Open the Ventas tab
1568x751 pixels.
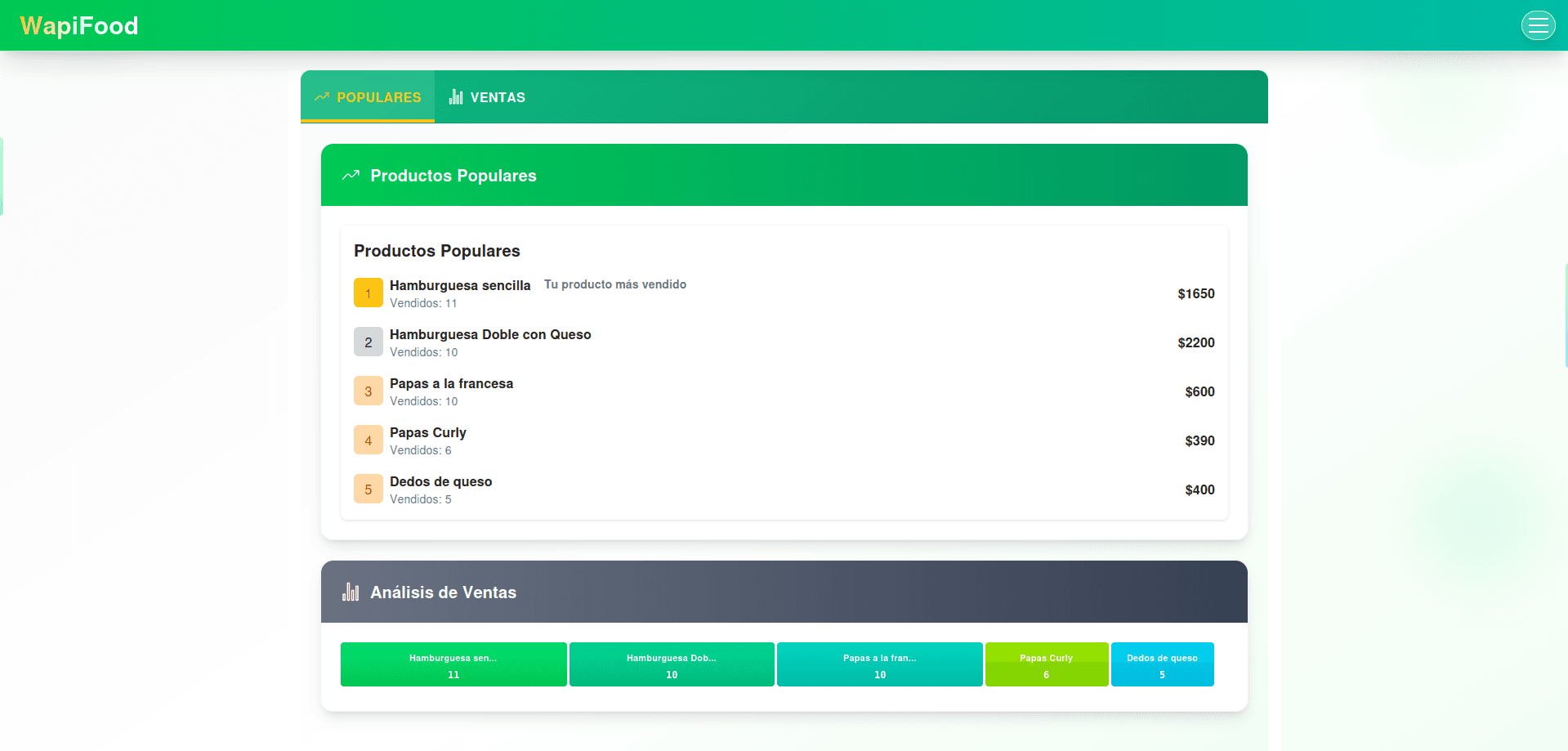click(x=487, y=97)
